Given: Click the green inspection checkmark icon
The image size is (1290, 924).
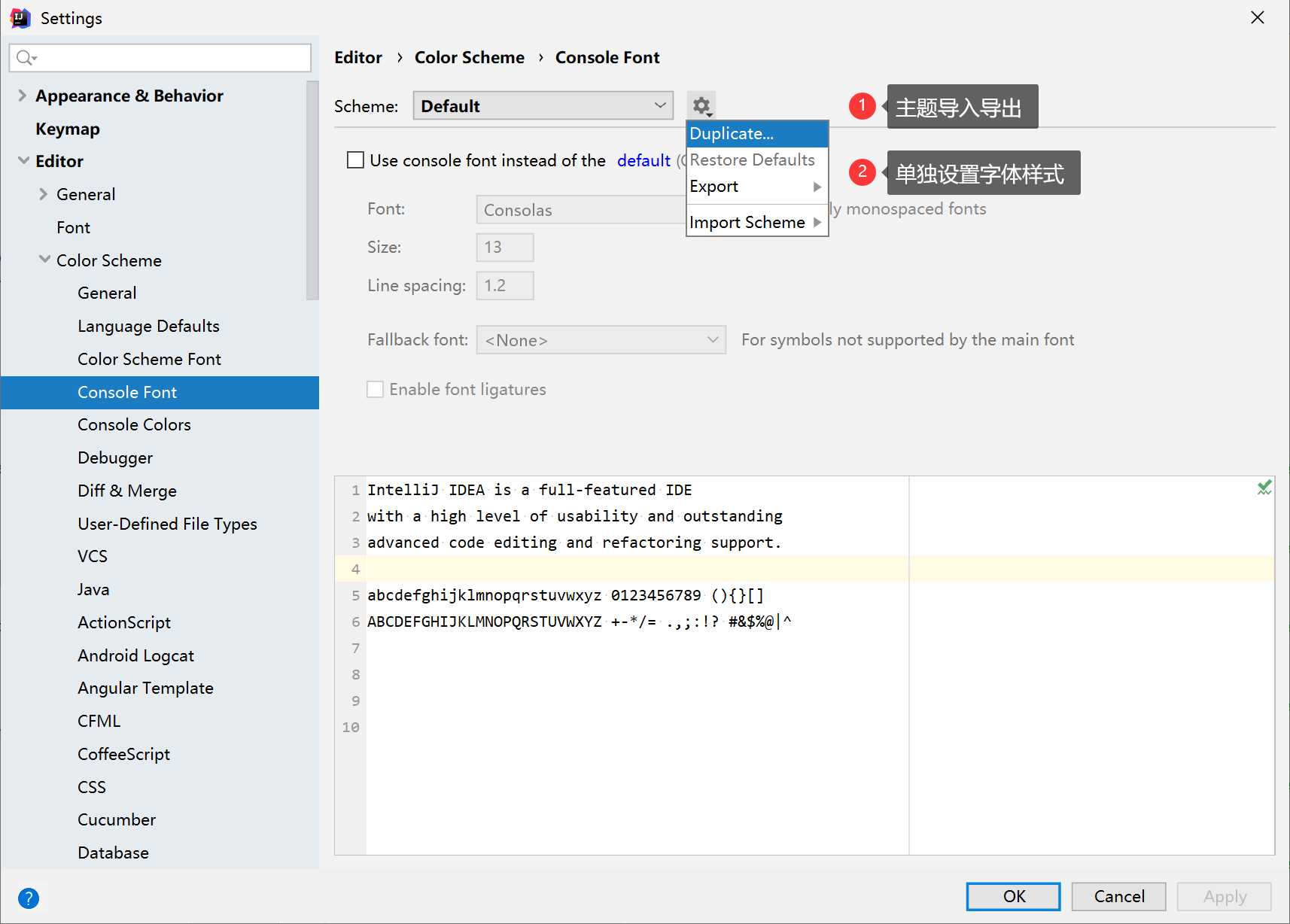Looking at the screenshot, I should (1264, 488).
